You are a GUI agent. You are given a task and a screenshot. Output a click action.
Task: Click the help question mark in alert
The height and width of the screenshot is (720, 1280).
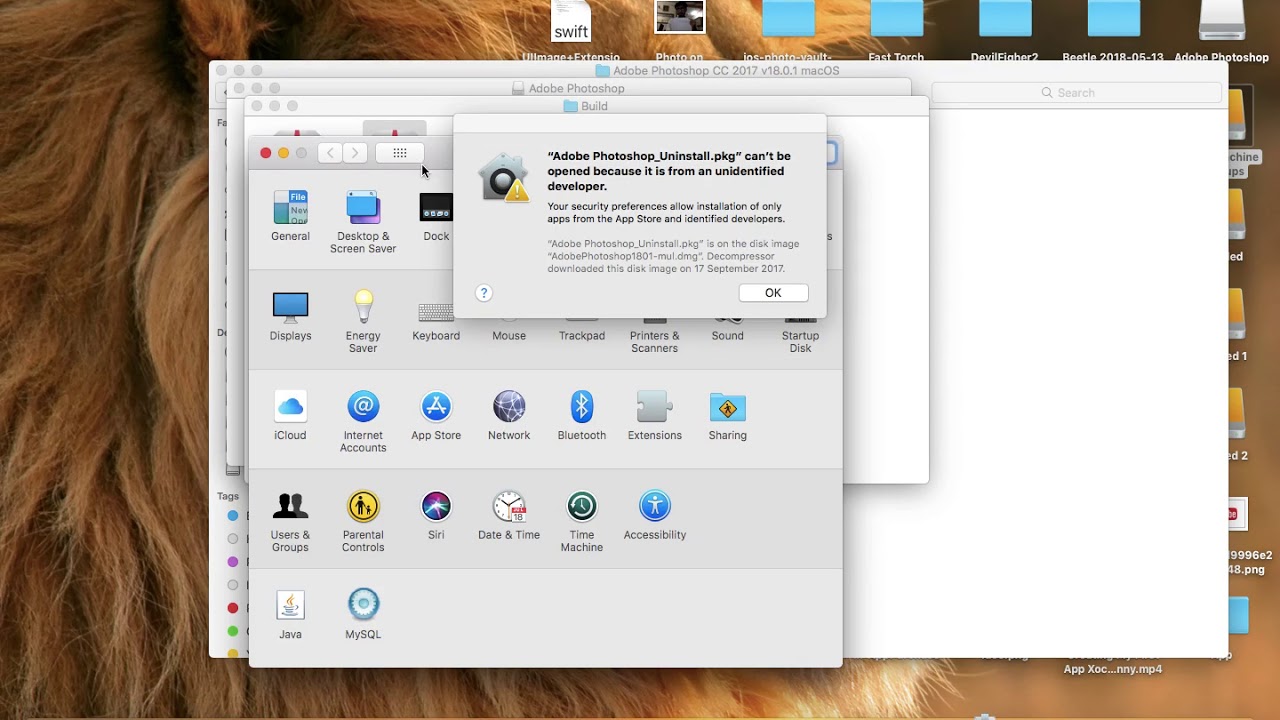484,293
